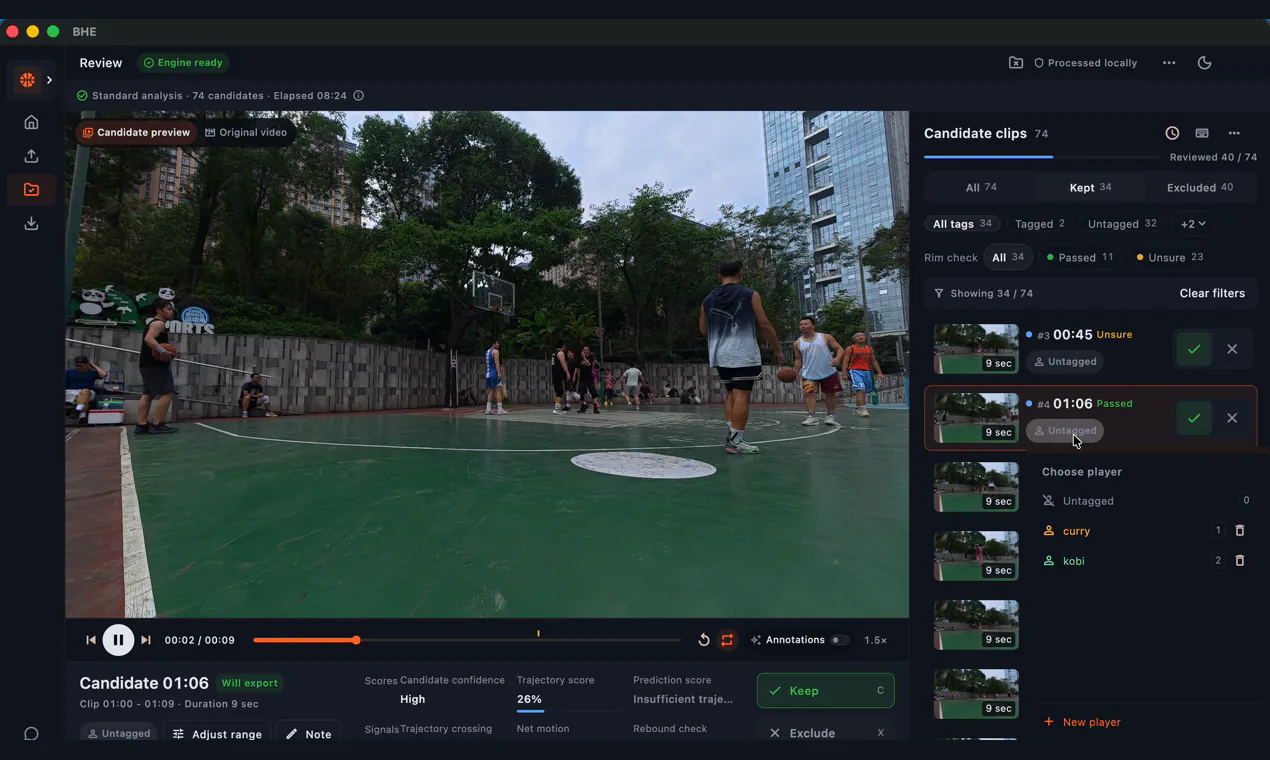The width and height of the screenshot is (1270, 760).
Task: Skip to next clip
Action: coord(146,640)
